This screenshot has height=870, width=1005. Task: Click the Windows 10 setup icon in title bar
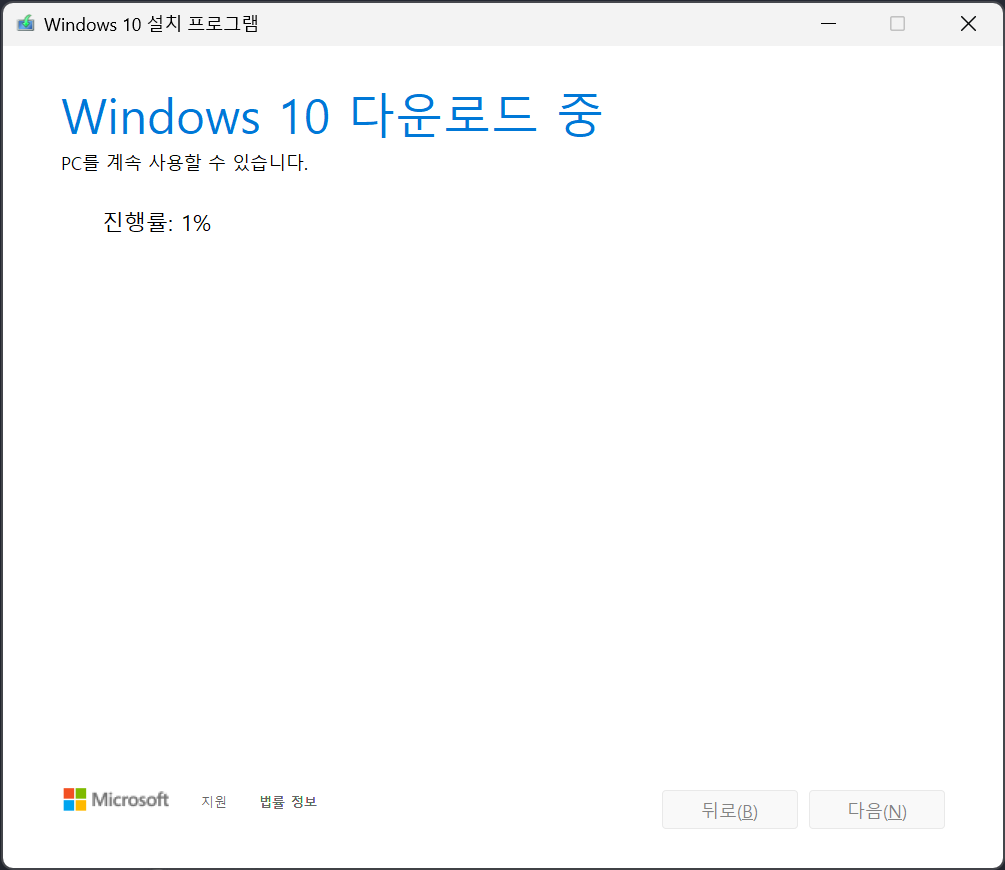[x=26, y=24]
